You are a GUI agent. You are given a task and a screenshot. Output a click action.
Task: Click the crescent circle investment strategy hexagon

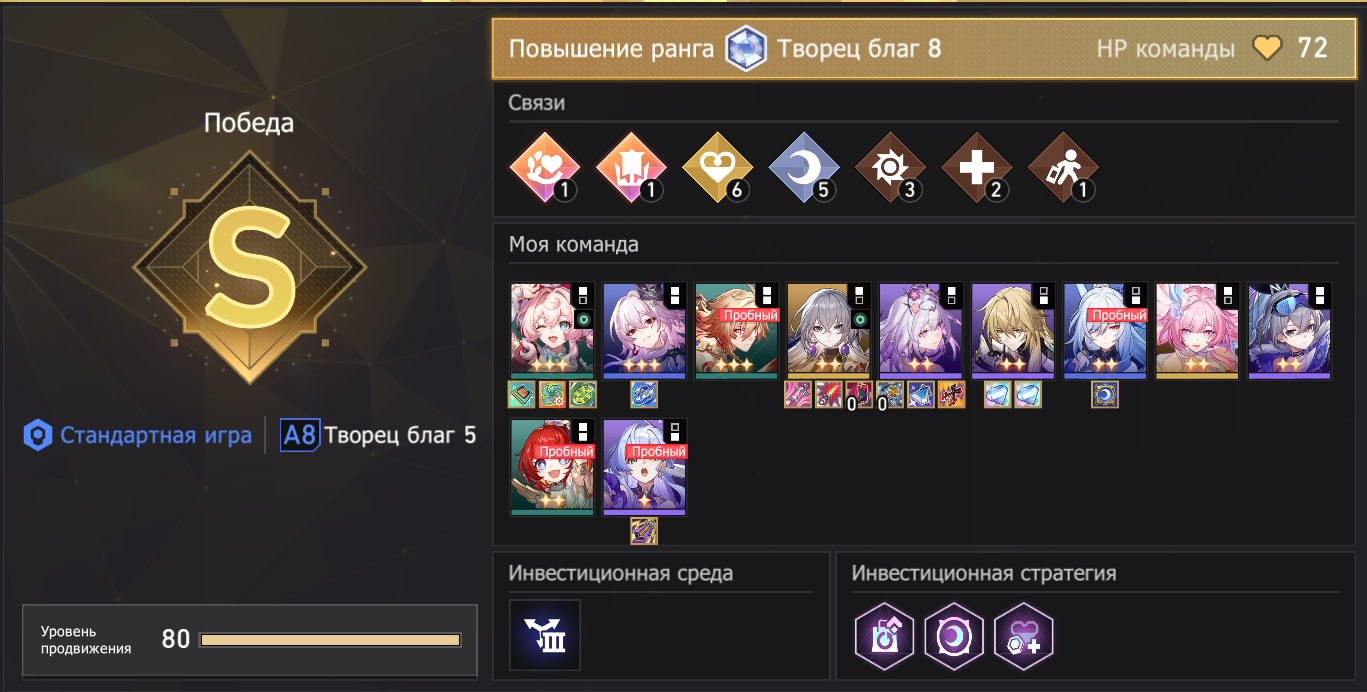[x=954, y=636]
